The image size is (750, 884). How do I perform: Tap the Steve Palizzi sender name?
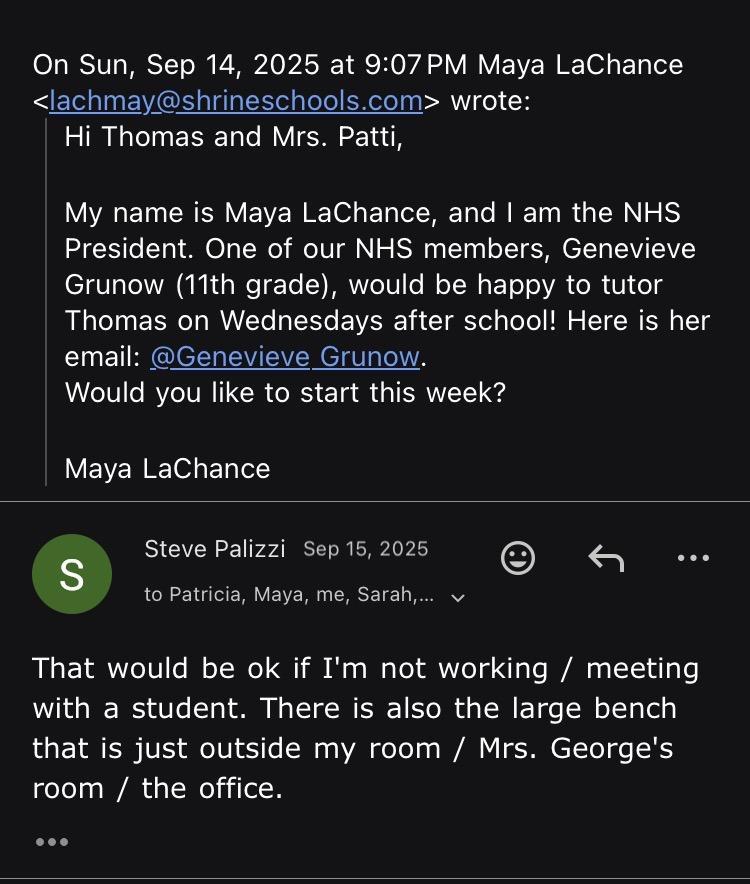tap(215, 549)
